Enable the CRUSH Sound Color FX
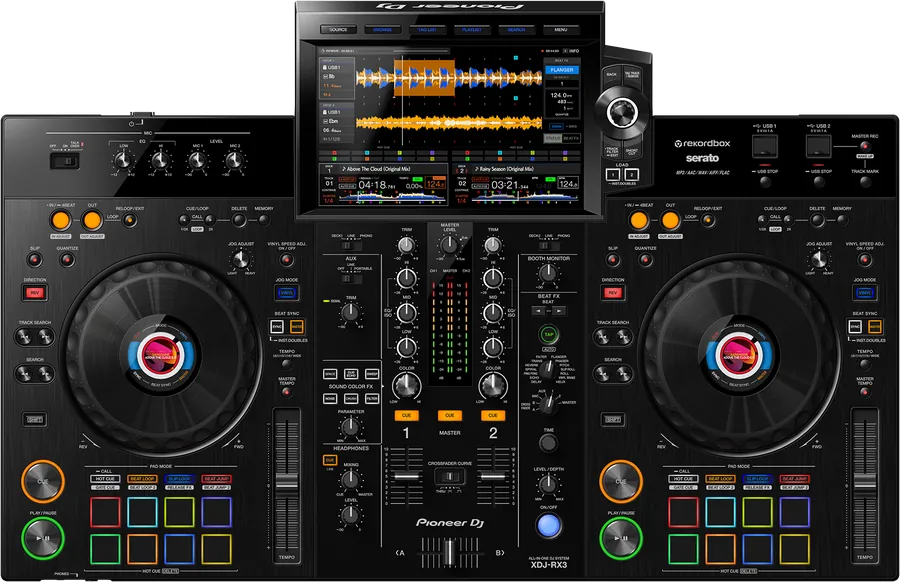900x582 pixels. [x=351, y=398]
